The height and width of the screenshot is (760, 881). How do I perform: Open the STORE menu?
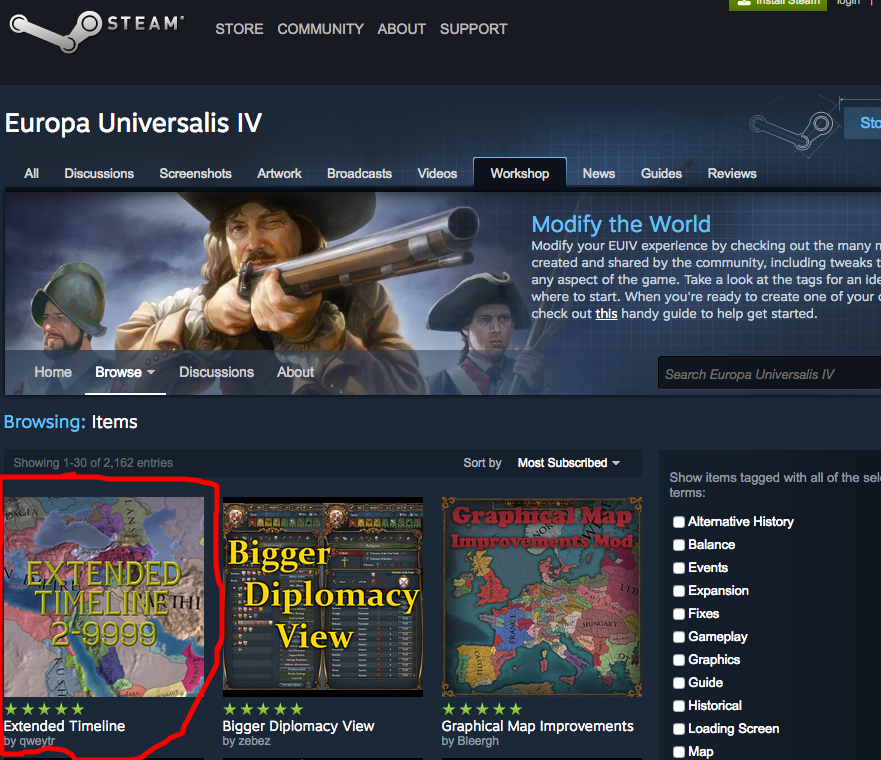[239, 29]
